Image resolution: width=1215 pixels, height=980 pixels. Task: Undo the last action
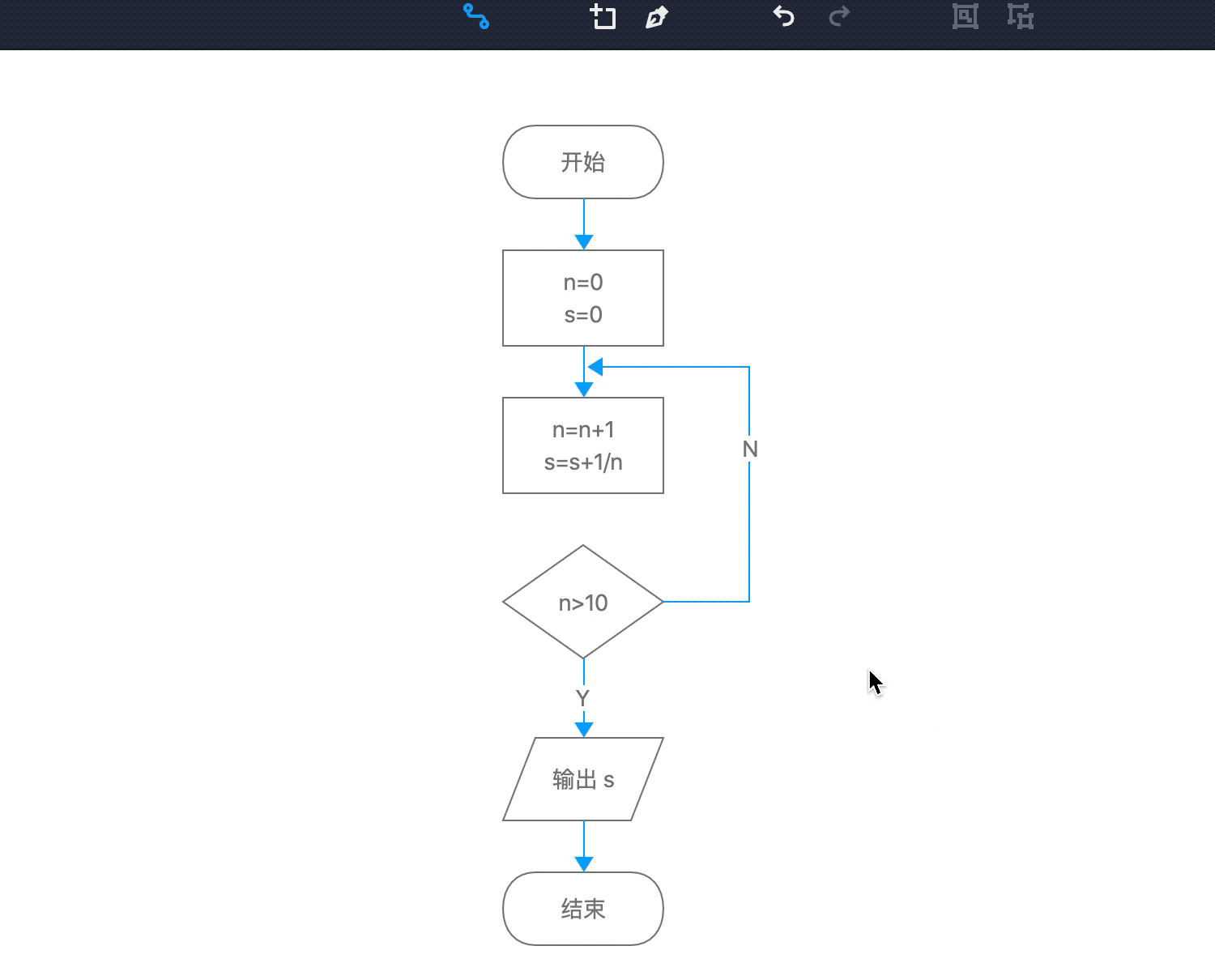pos(783,16)
